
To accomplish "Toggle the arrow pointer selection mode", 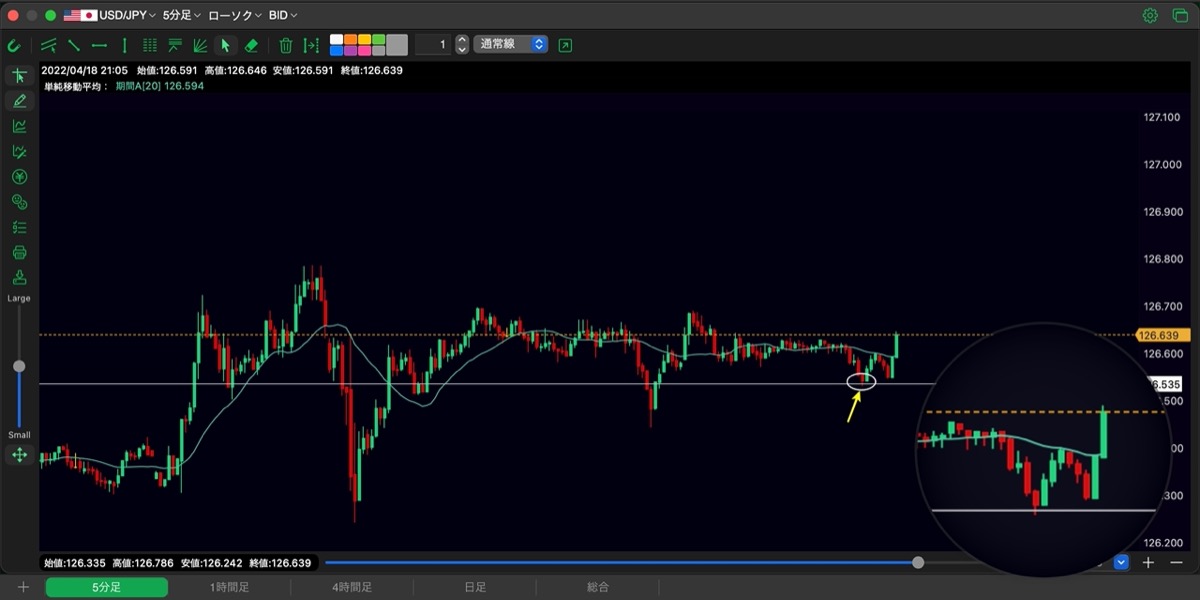I will pyautogui.click(x=225, y=45).
